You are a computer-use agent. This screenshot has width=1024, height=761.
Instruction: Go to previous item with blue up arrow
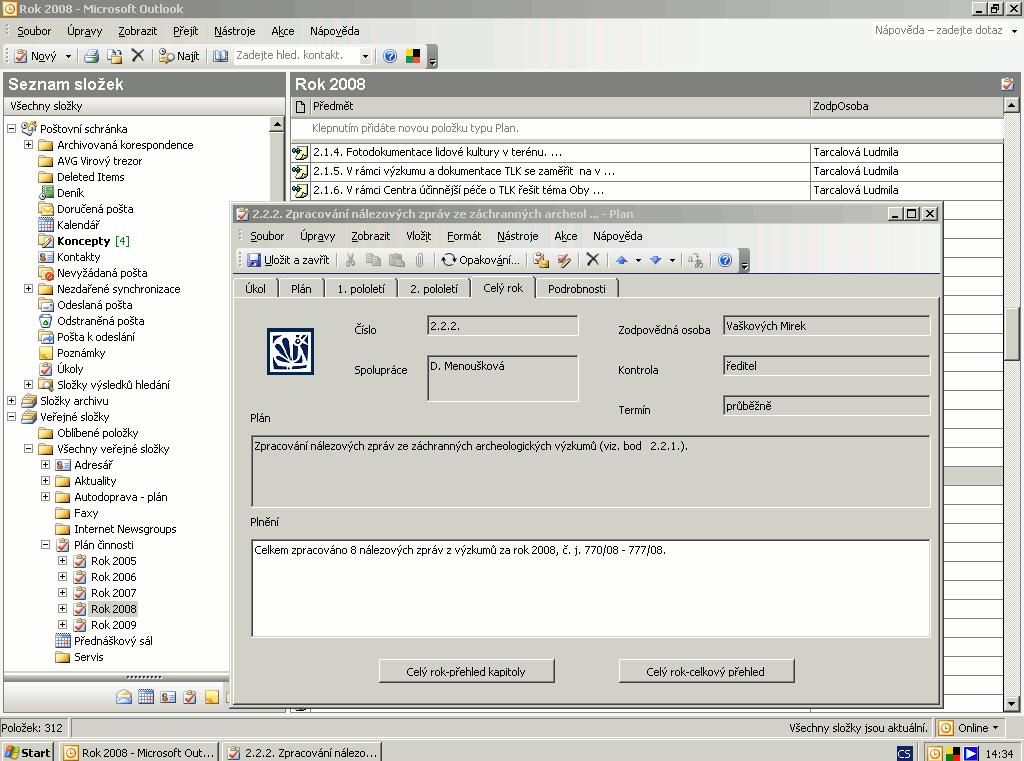click(x=621, y=260)
